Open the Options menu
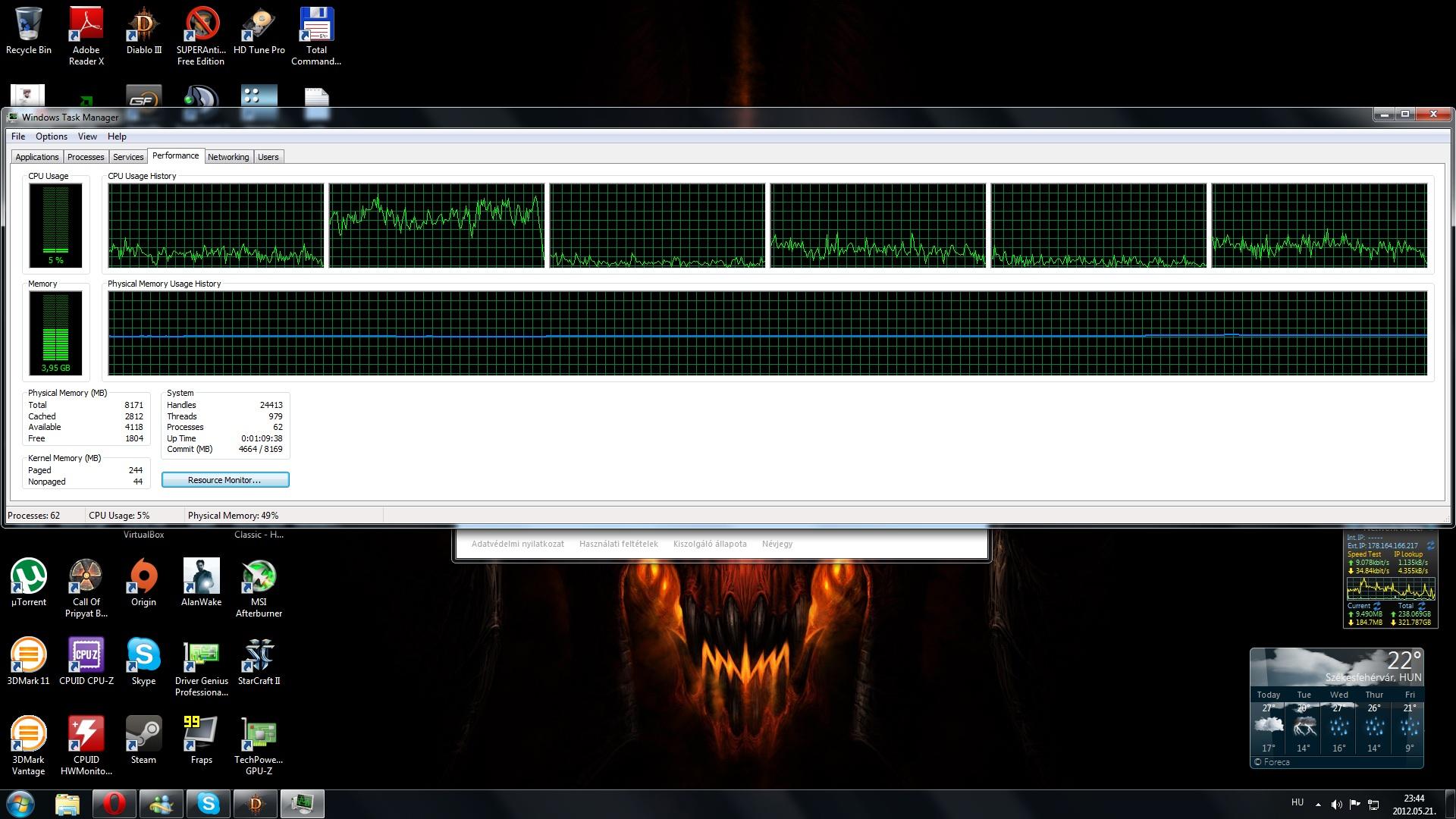The height and width of the screenshot is (819, 1456). point(52,136)
